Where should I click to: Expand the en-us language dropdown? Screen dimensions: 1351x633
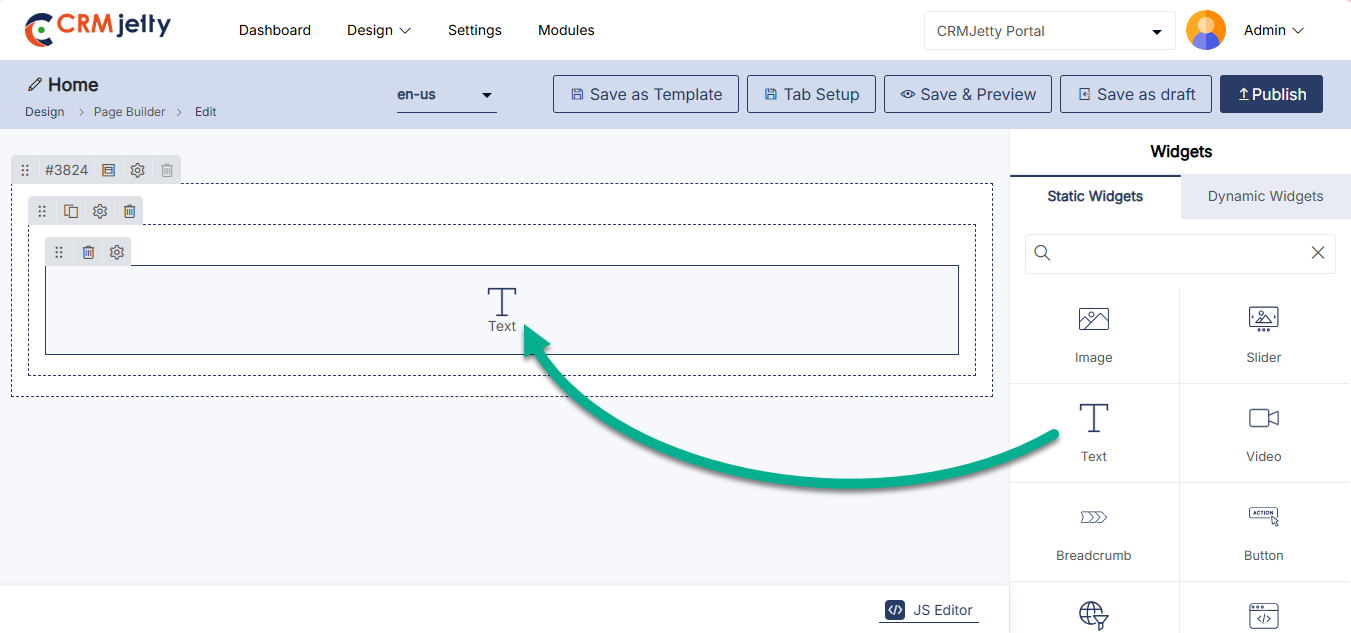pos(446,95)
